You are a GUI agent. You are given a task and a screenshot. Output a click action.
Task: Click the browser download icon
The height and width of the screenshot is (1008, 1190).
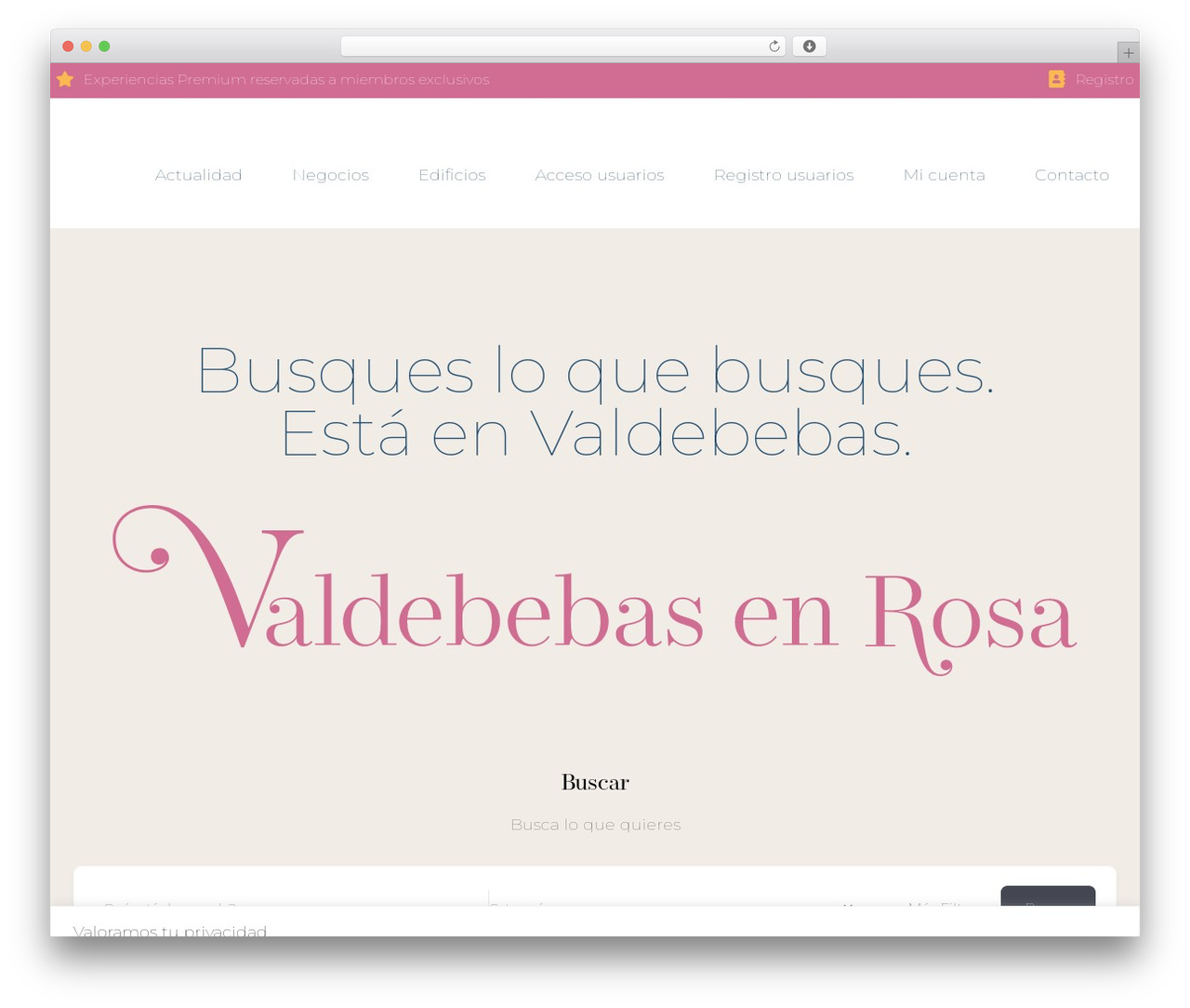pyautogui.click(x=809, y=46)
